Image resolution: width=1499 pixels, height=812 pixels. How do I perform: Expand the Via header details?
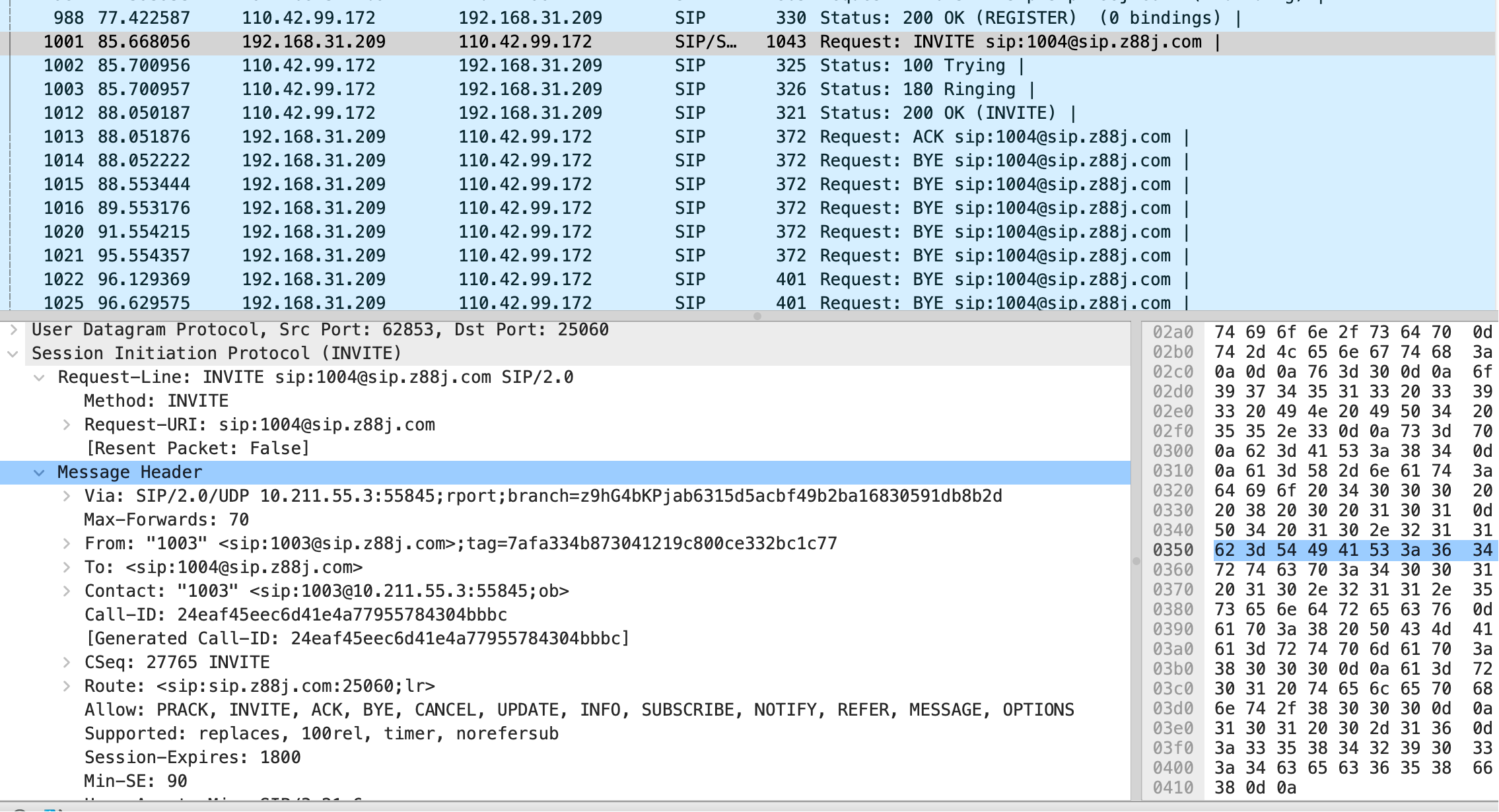pyautogui.click(x=66, y=496)
